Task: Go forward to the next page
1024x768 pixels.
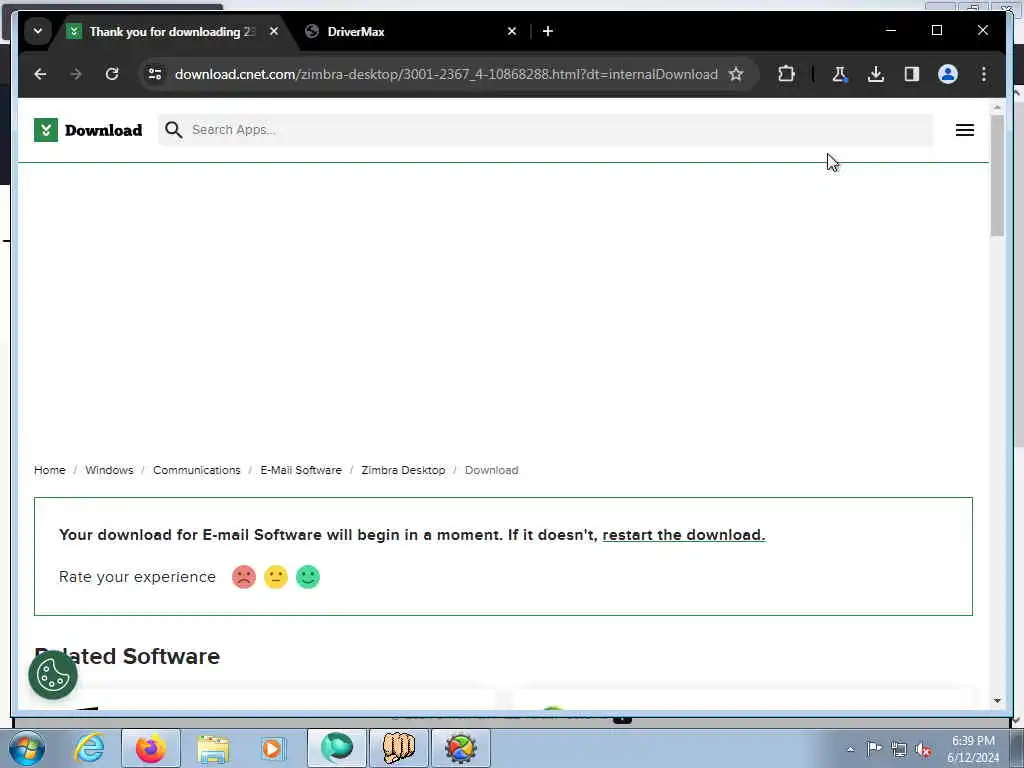Action: [x=76, y=74]
